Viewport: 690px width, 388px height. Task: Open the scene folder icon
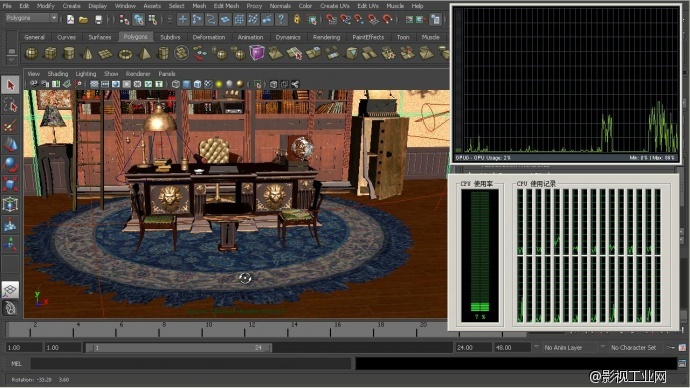point(84,19)
